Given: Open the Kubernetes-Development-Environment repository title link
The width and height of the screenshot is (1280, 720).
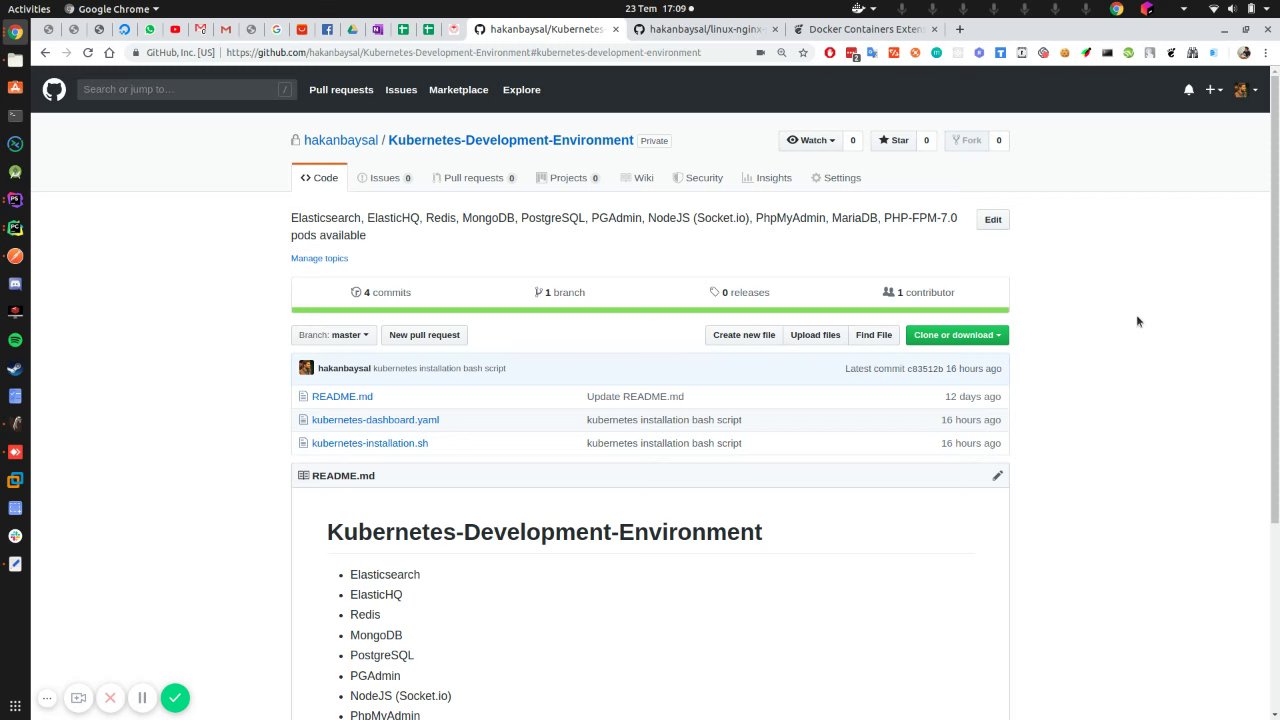Looking at the screenshot, I should [x=511, y=140].
